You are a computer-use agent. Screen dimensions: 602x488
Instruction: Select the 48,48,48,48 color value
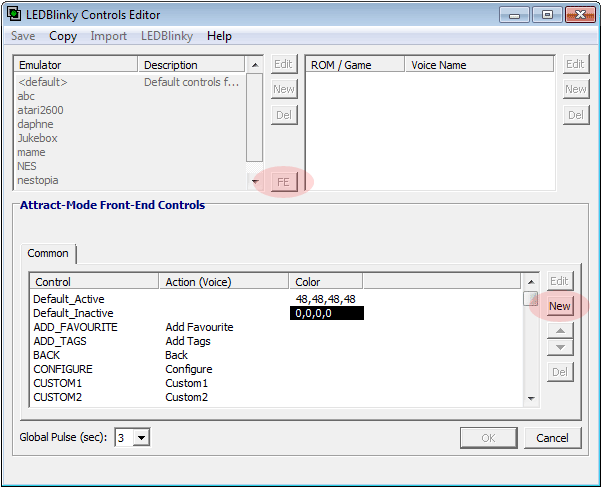pyautogui.click(x=326, y=299)
